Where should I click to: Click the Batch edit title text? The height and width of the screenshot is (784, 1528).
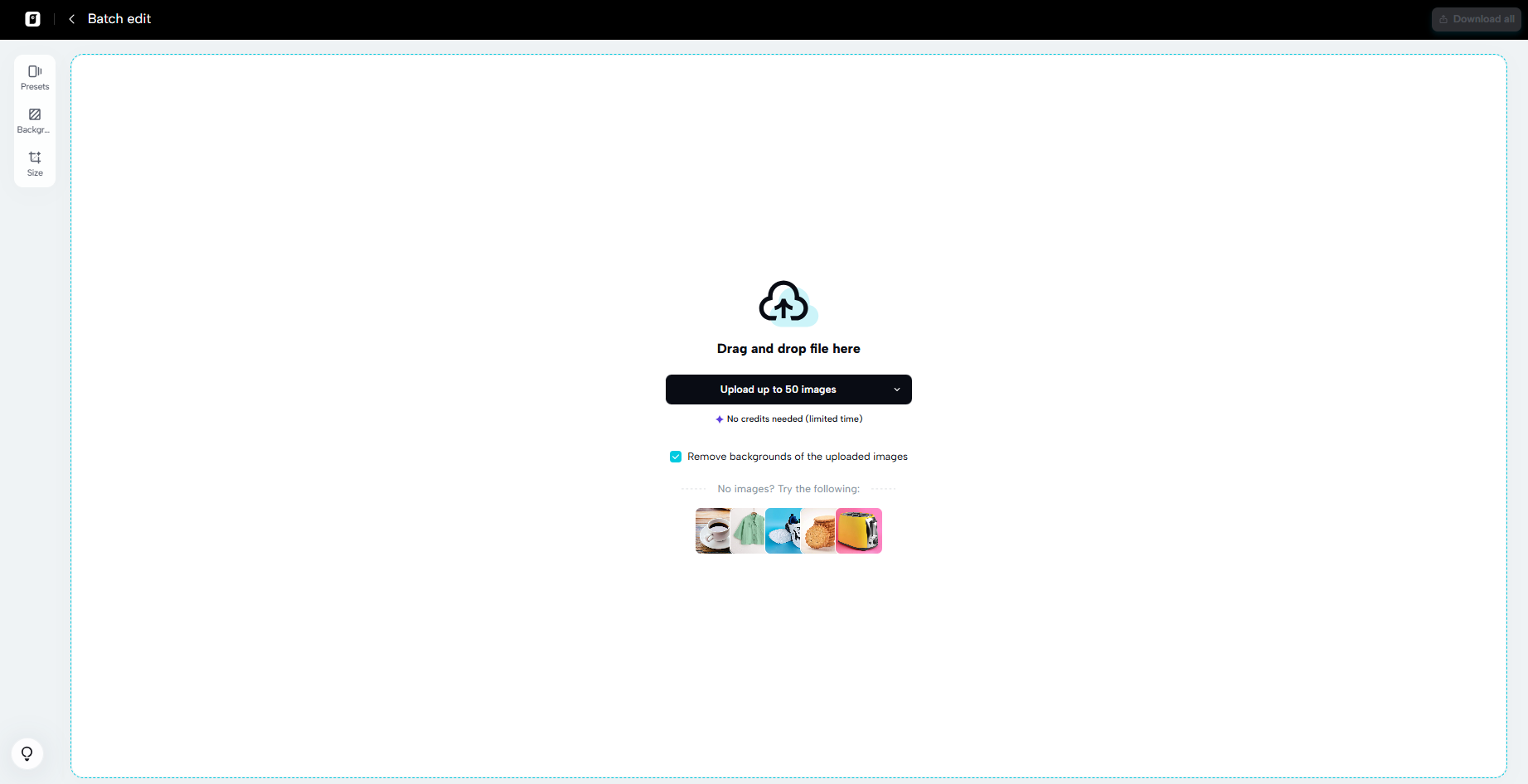coord(119,19)
